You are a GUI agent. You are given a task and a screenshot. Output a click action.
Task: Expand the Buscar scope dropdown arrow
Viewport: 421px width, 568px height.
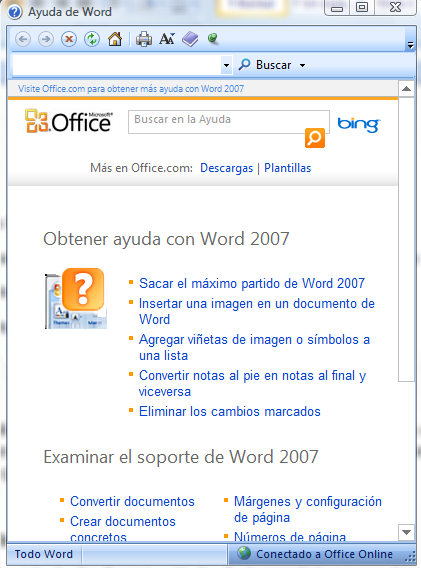302,66
